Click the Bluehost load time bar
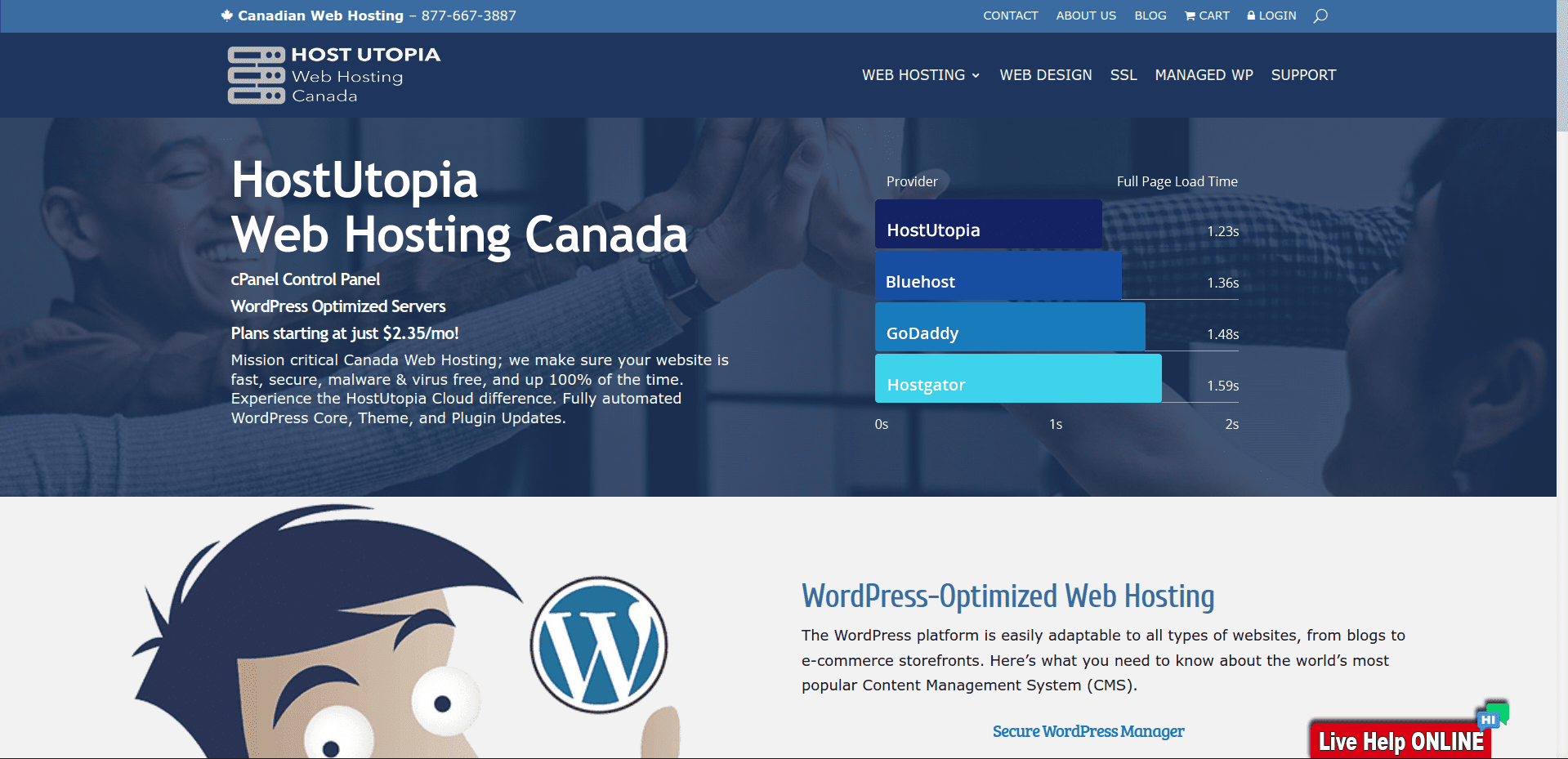The image size is (1568, 759). pos(998,275)
